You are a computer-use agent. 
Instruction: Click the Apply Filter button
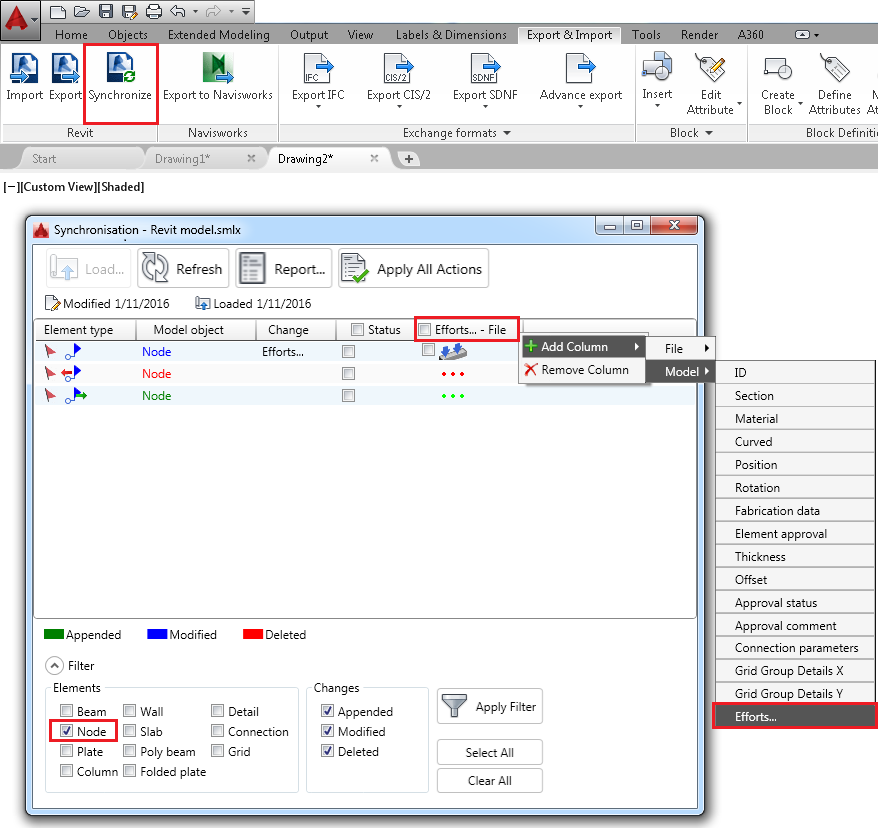pos(489,707)
